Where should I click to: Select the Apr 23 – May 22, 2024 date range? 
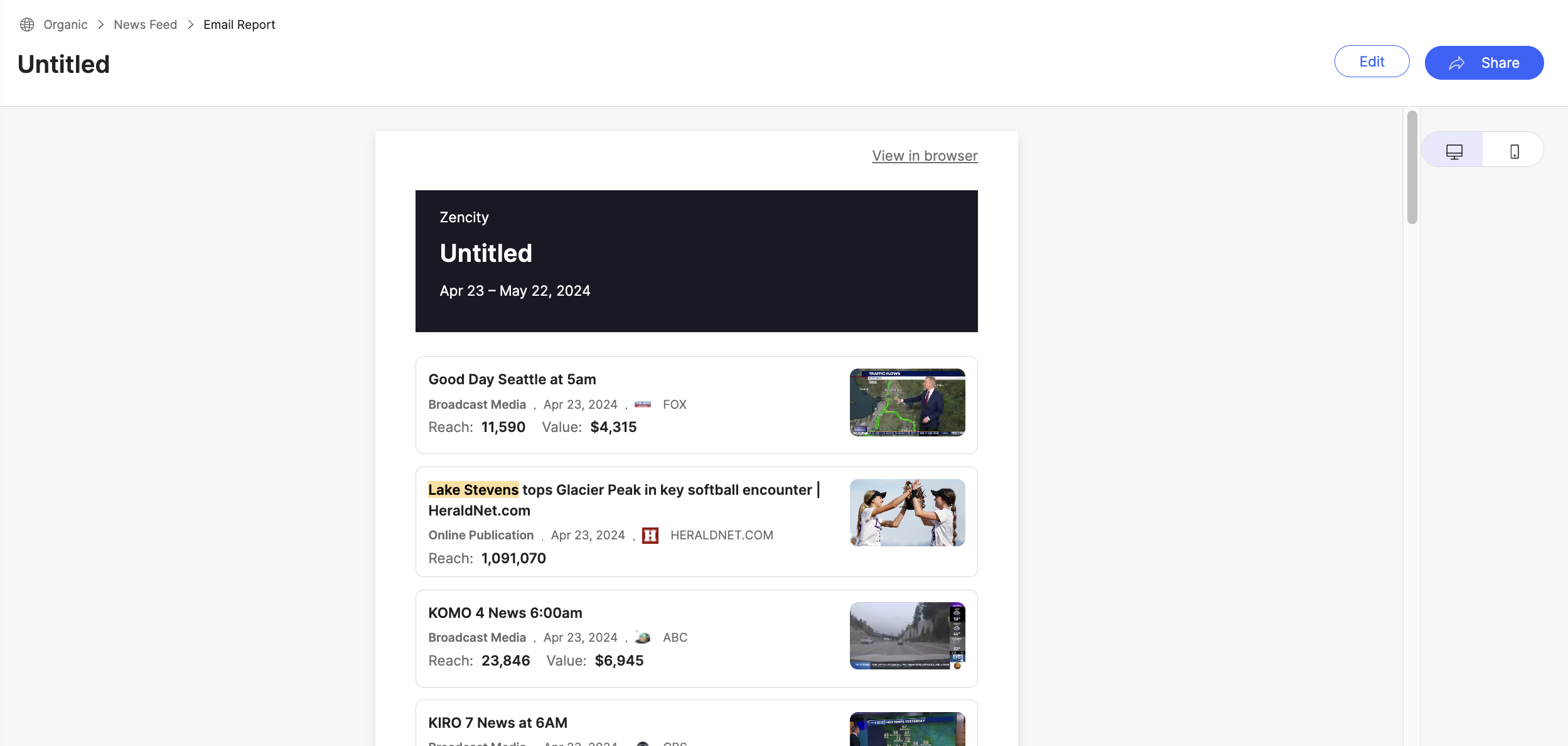515,291
